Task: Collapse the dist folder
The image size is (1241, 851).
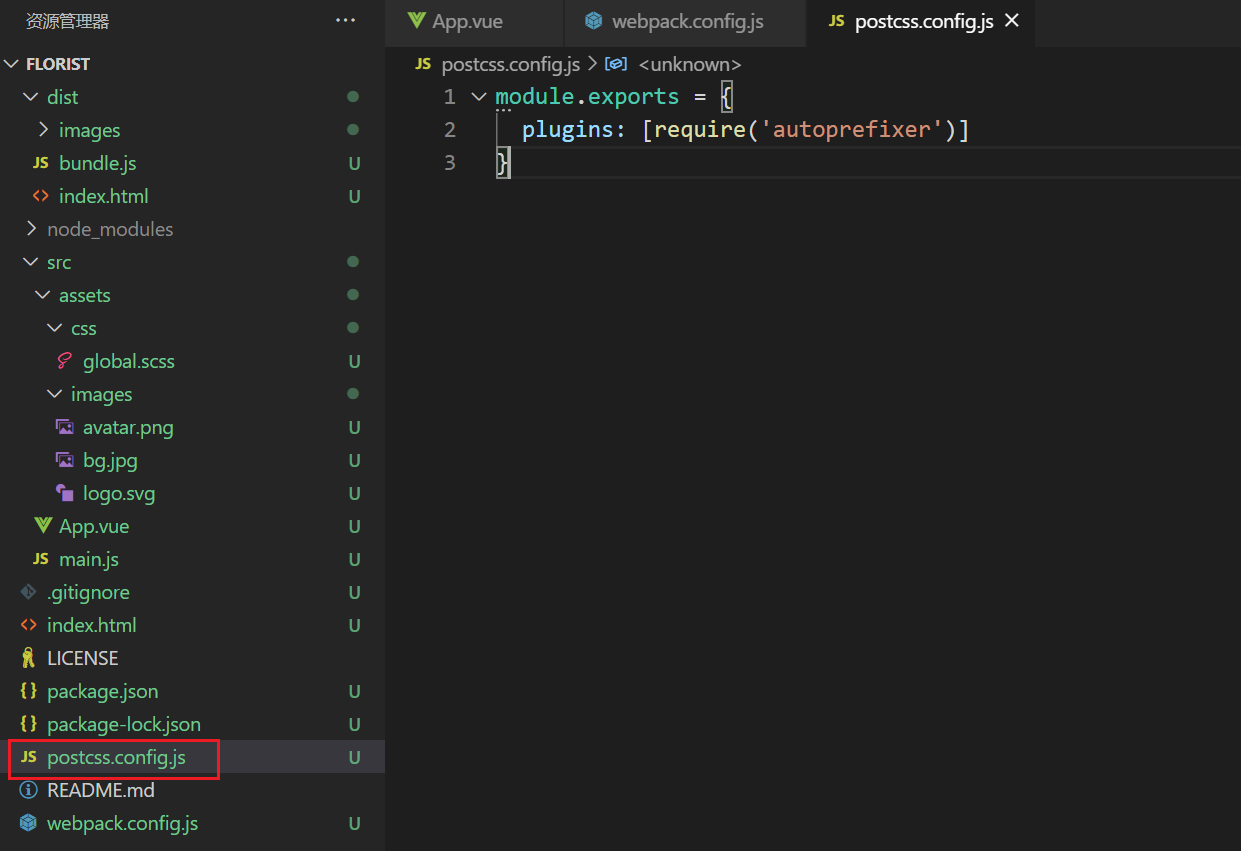Action: [x=31, y=97]
